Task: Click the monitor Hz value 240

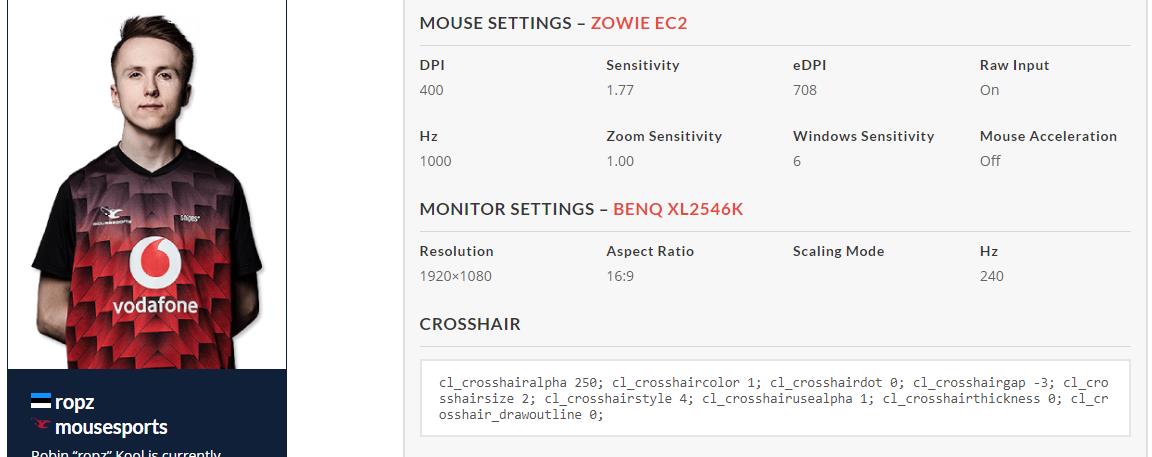Action: tap(991, 276)
